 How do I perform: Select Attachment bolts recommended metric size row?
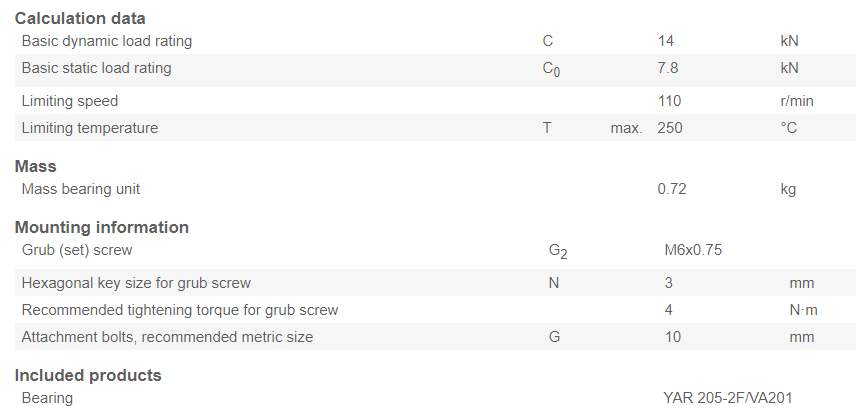pyautogui.click(x=435, y=337)
